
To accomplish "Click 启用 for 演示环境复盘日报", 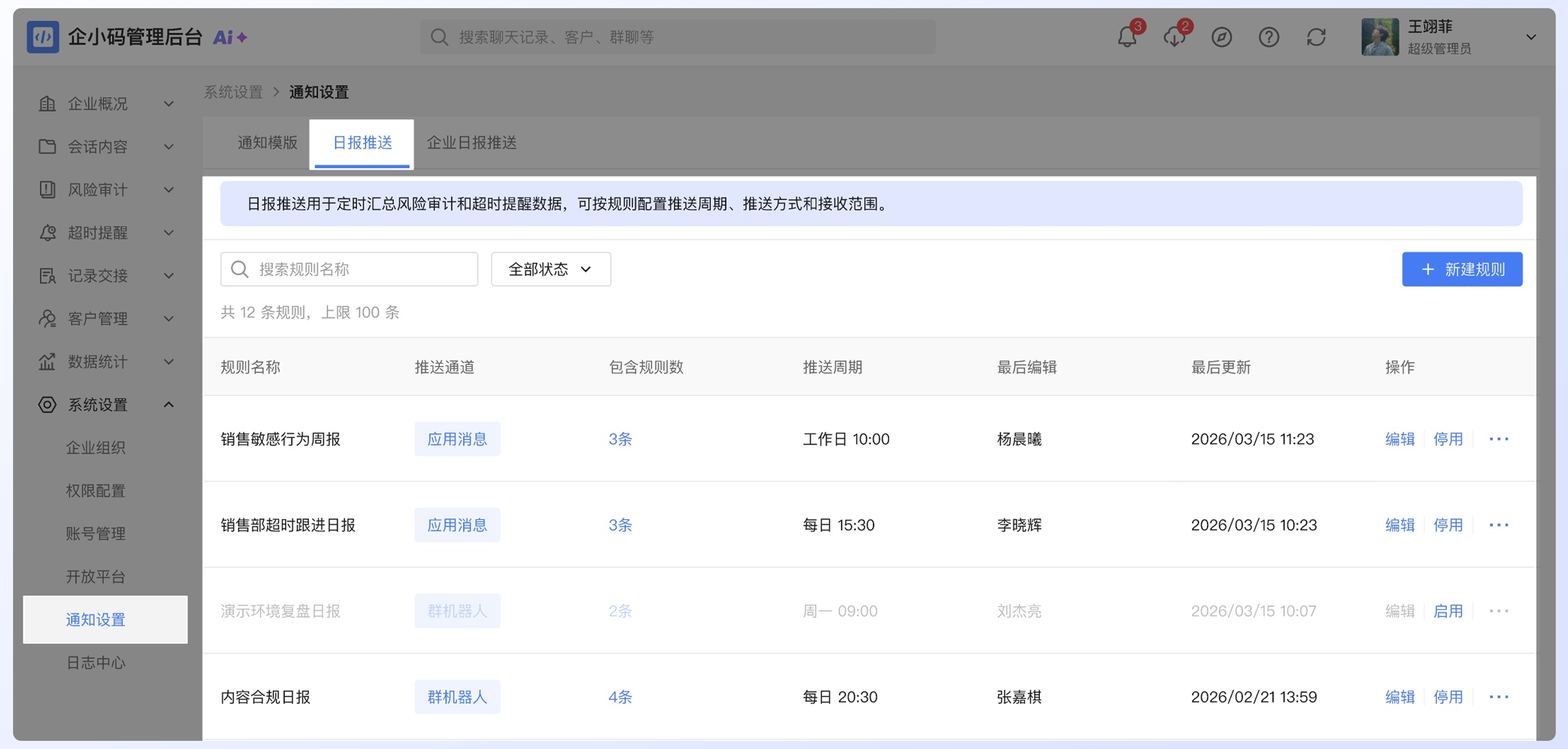I will click(1448, 611).
